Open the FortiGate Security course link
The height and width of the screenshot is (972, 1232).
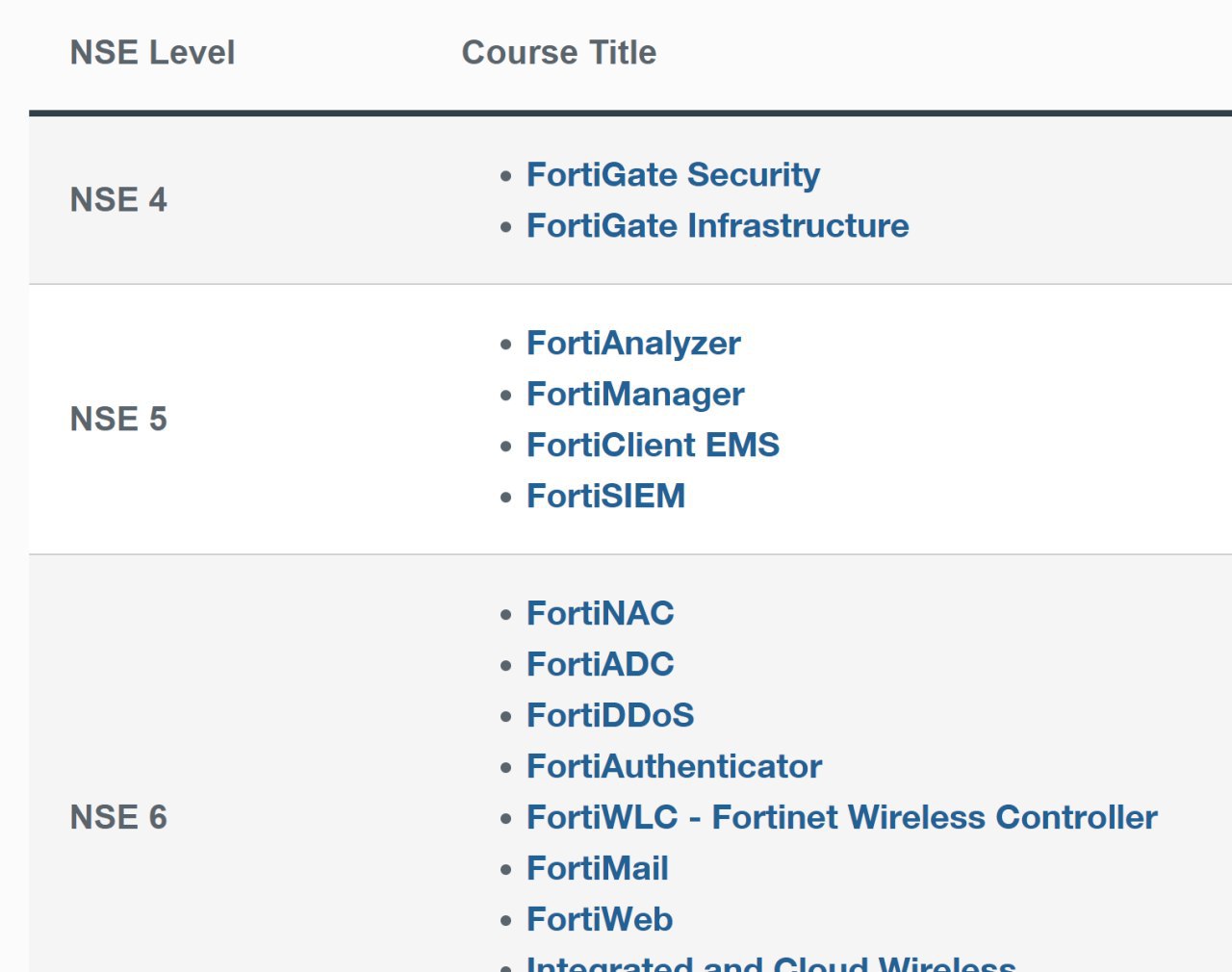(x=673, y=175)
